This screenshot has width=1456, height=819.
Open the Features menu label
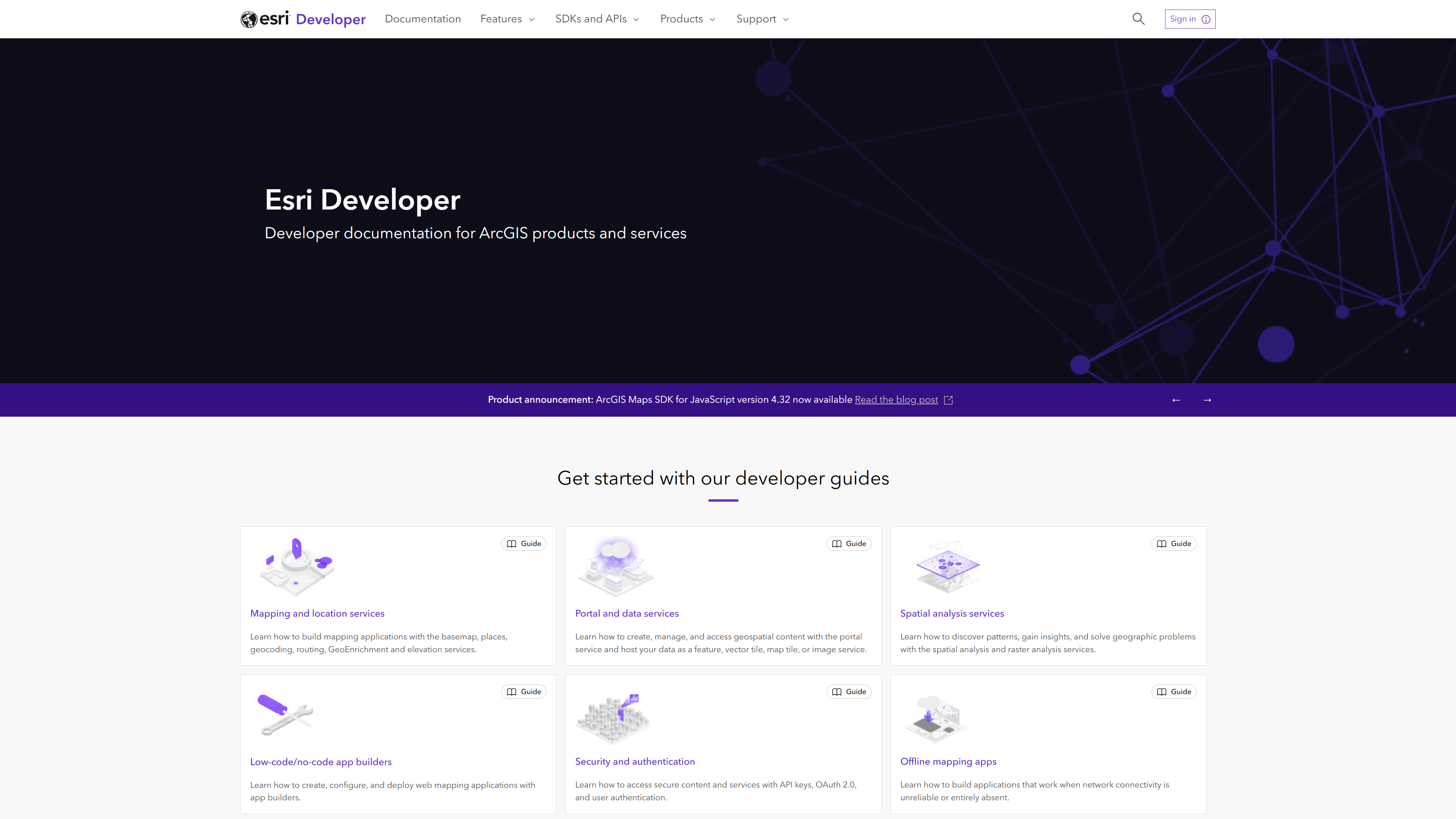[501, 19]
